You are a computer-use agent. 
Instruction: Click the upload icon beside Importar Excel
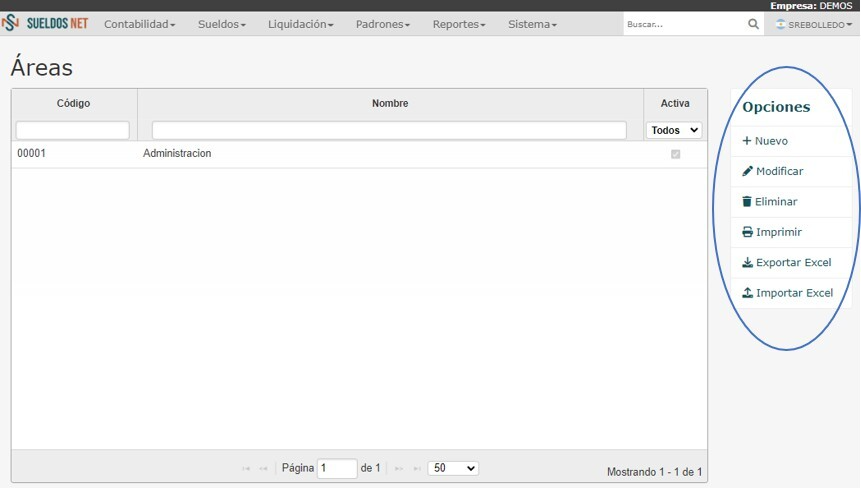tap(747, 293)
